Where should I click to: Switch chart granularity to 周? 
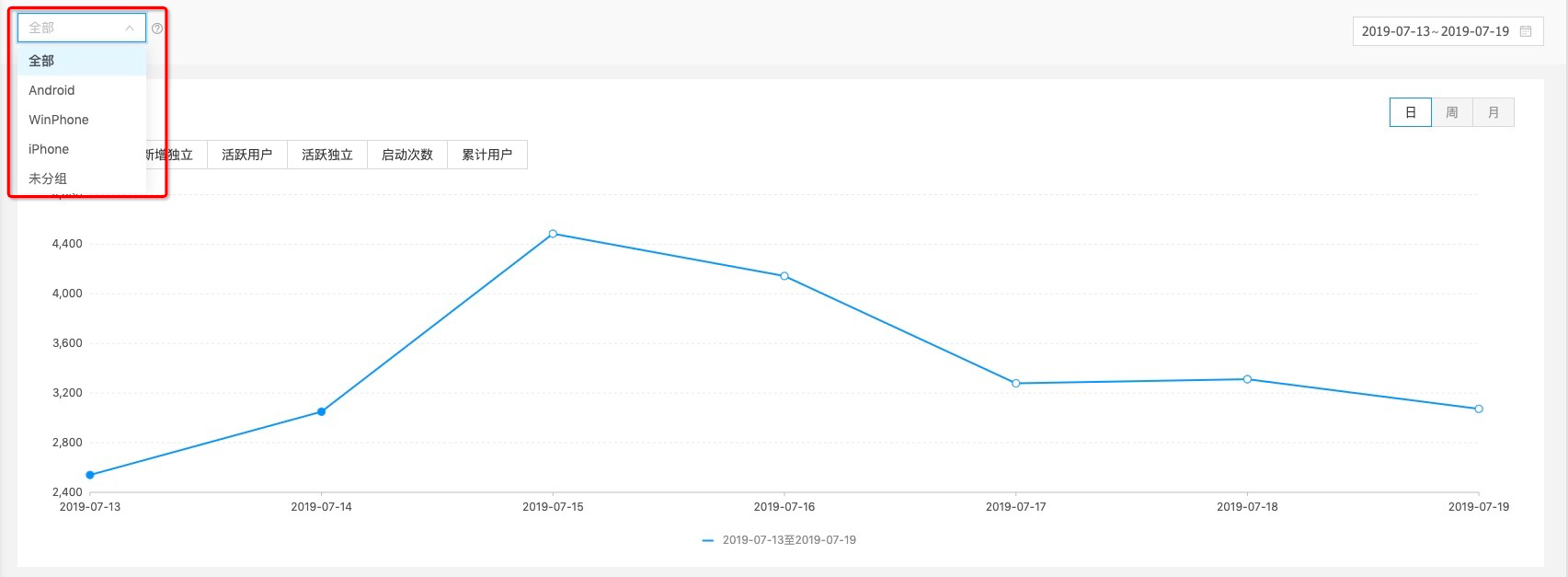(x=1452, y=112)
